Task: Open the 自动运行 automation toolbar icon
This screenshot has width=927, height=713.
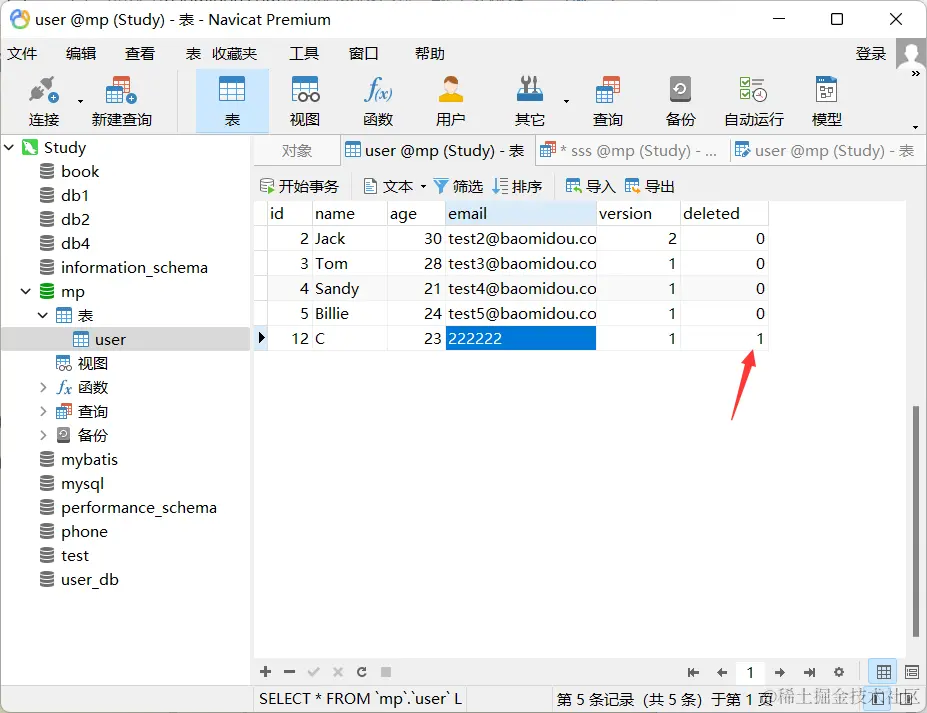Action: tap(754, 101)
